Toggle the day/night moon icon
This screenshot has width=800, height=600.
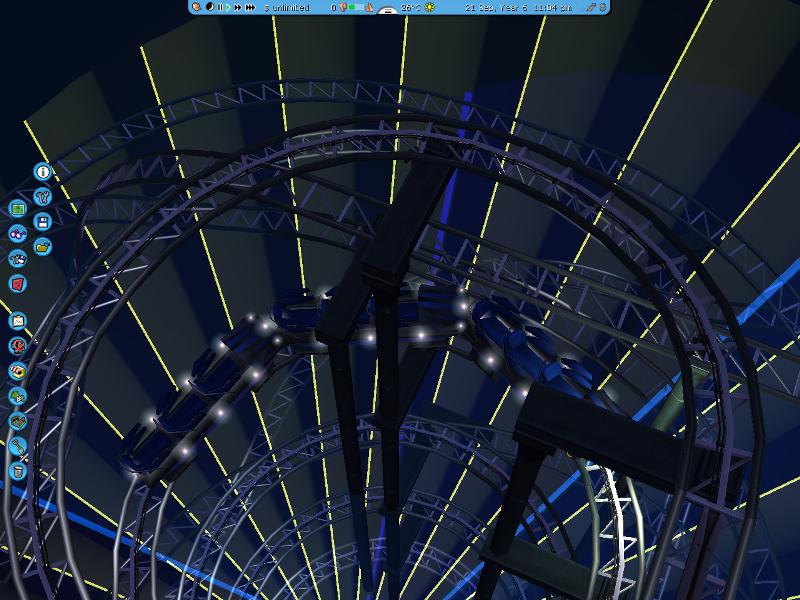[210, 7]
